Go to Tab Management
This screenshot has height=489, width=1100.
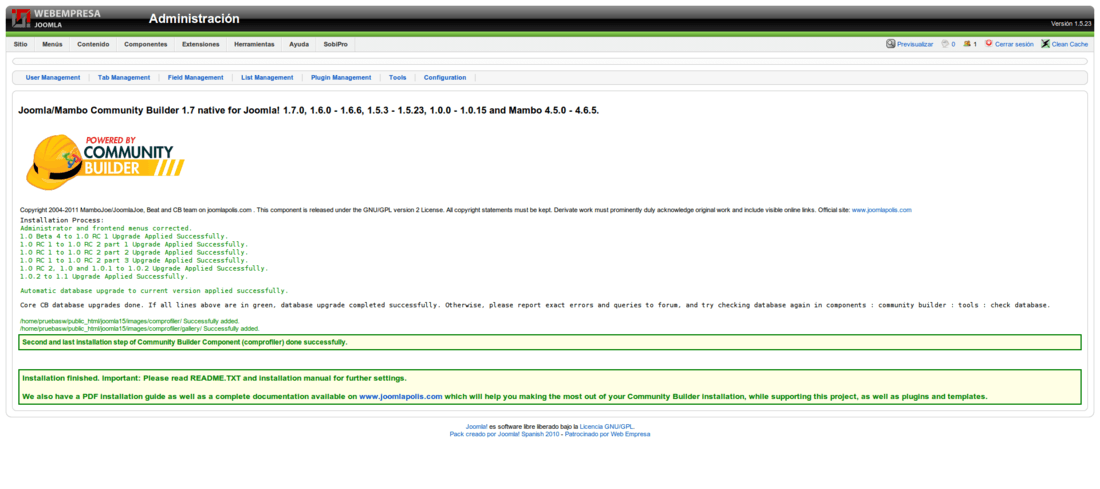123,78
